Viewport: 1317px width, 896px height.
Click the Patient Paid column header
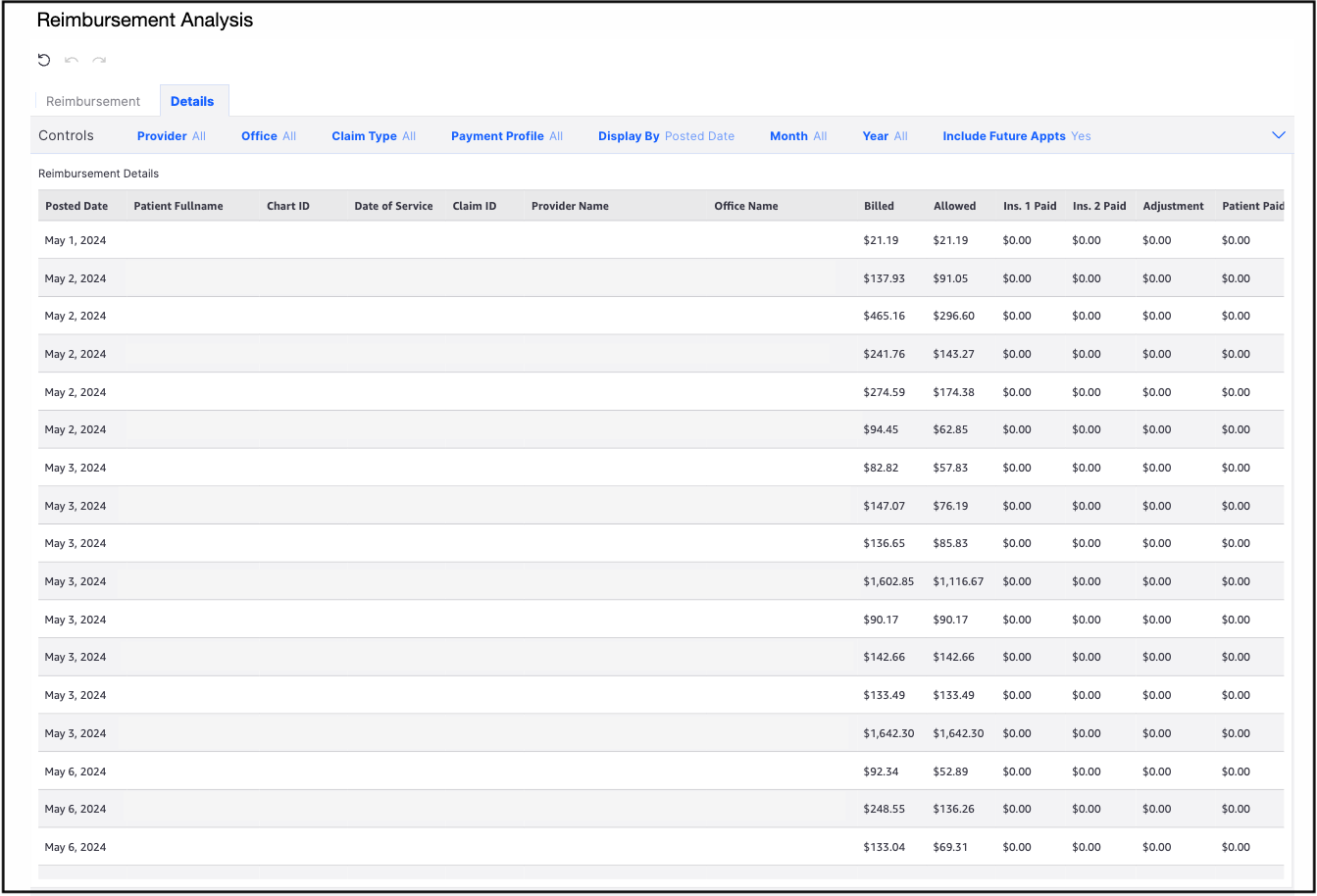point(1253,206)
